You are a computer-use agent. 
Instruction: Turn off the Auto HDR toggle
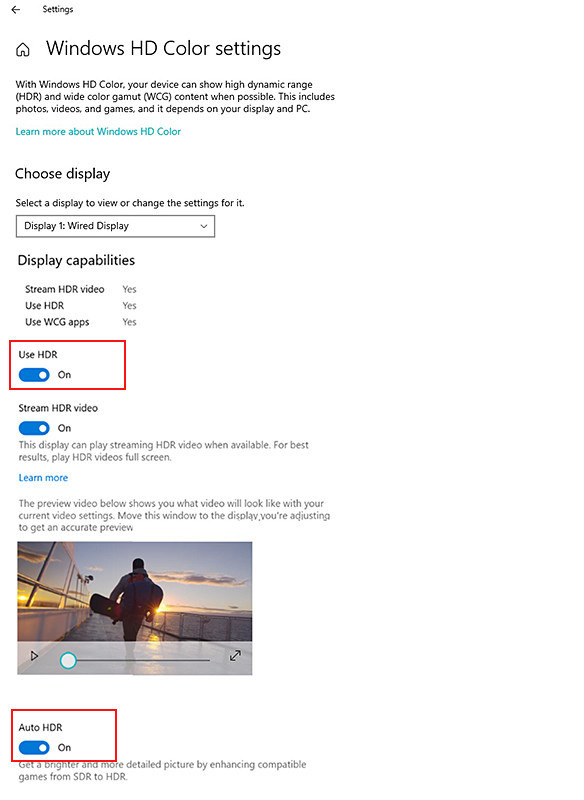(x=33, y=747)
